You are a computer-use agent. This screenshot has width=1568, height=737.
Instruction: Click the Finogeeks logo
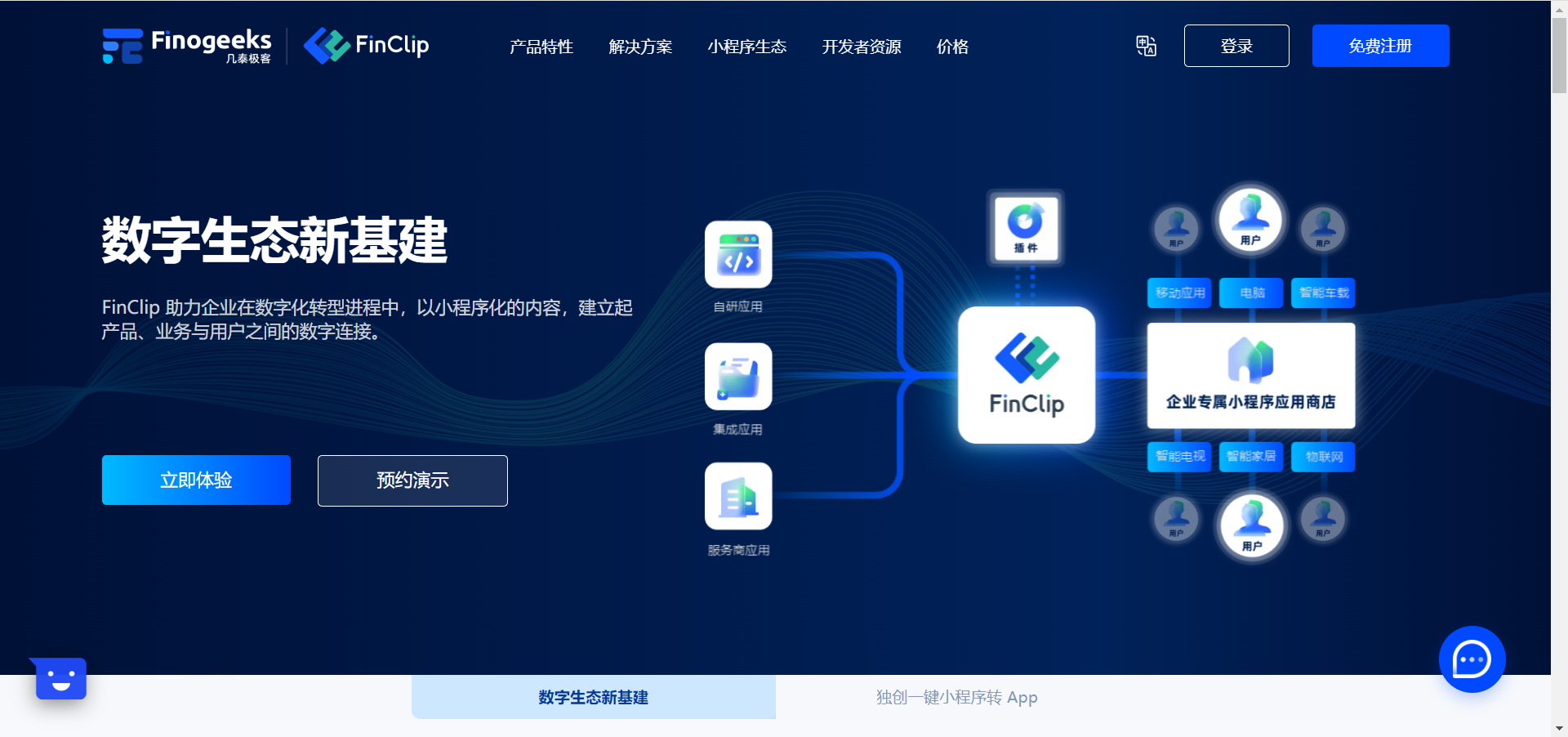(187, 46)
